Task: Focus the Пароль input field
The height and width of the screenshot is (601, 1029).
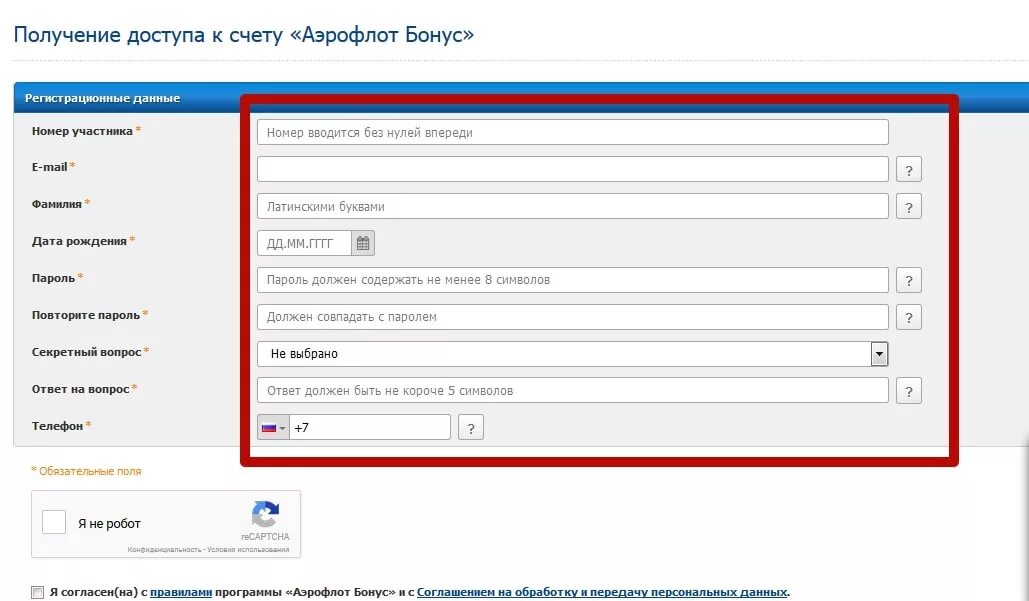Action: [x=572, y=280]
